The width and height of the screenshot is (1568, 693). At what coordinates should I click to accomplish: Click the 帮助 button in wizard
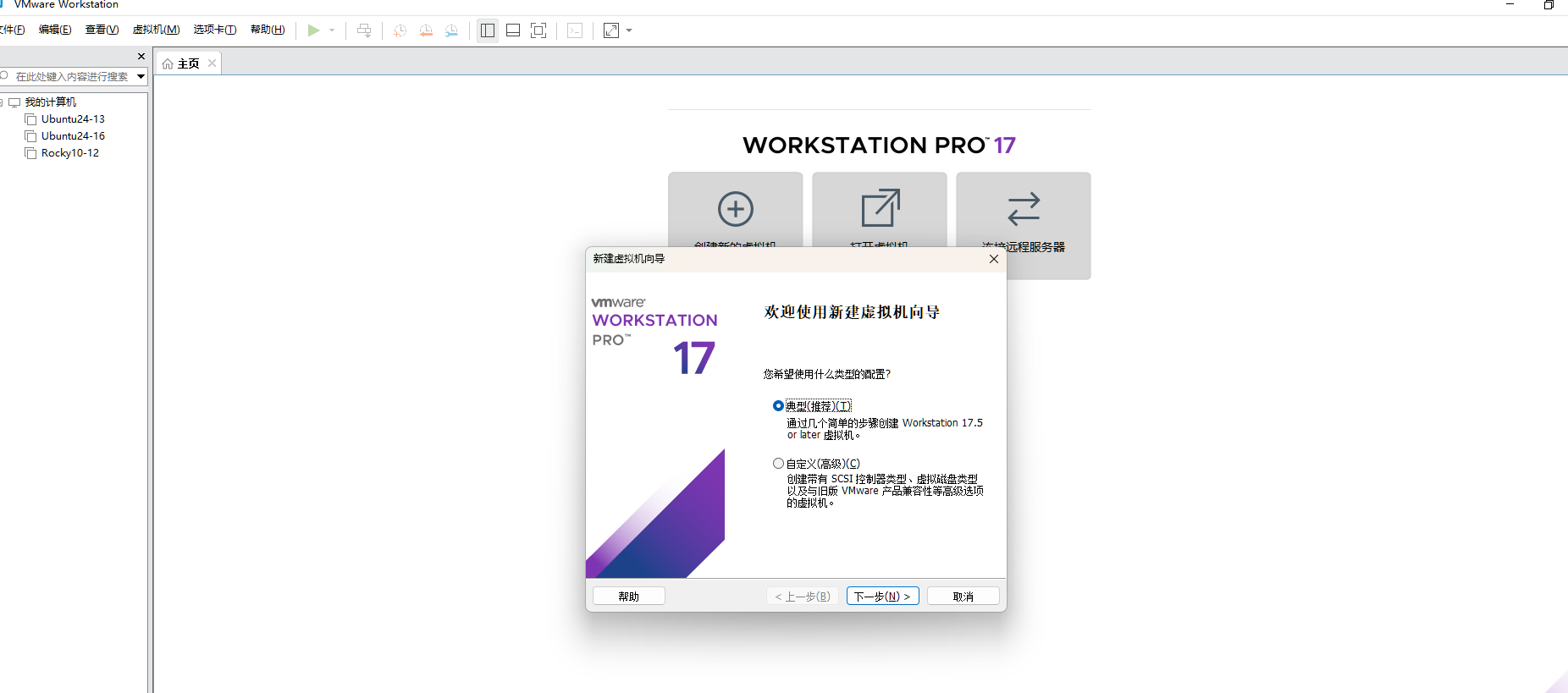click(629, 597)
